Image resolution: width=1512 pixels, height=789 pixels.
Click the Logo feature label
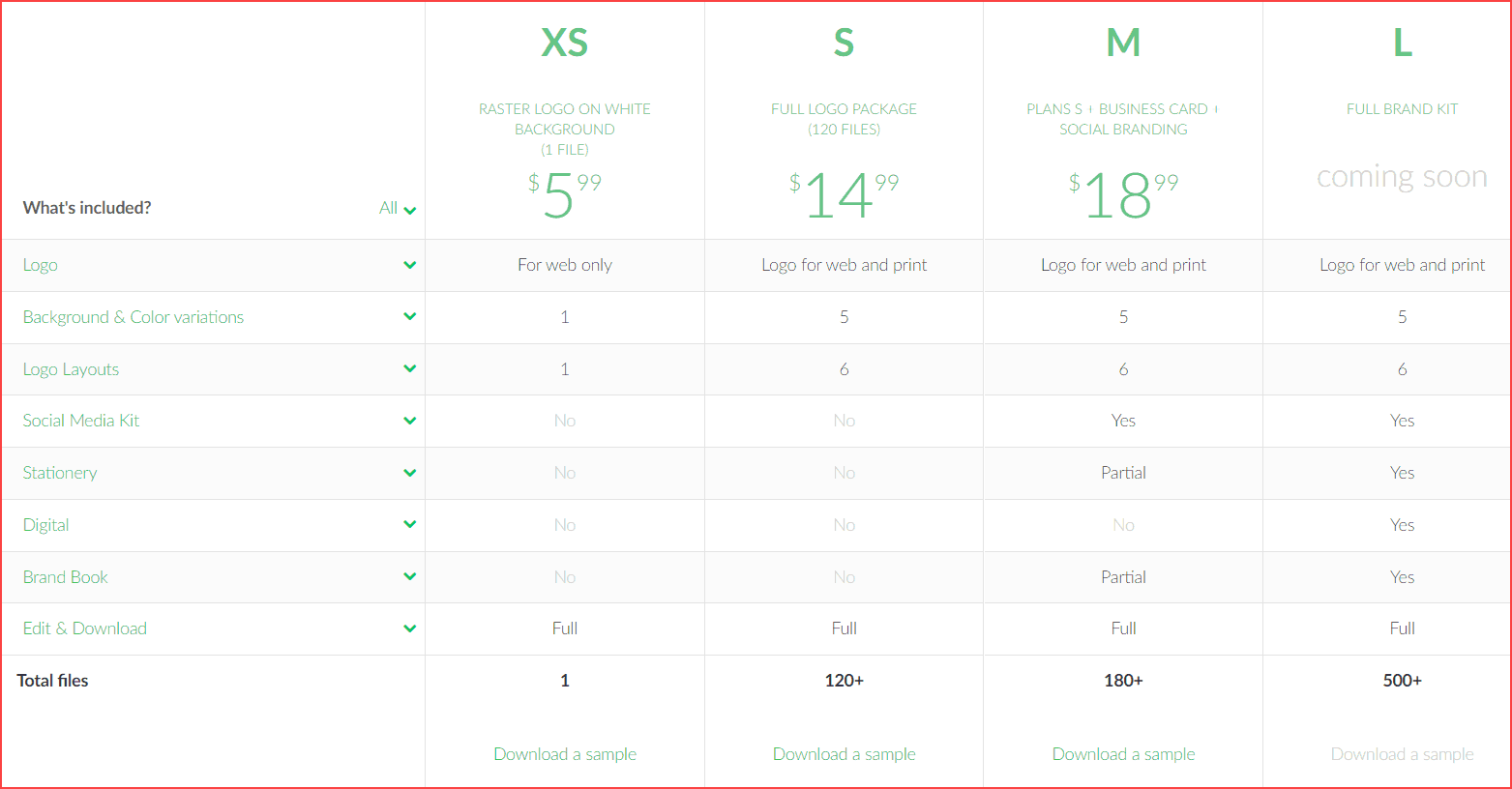[41, 265]
